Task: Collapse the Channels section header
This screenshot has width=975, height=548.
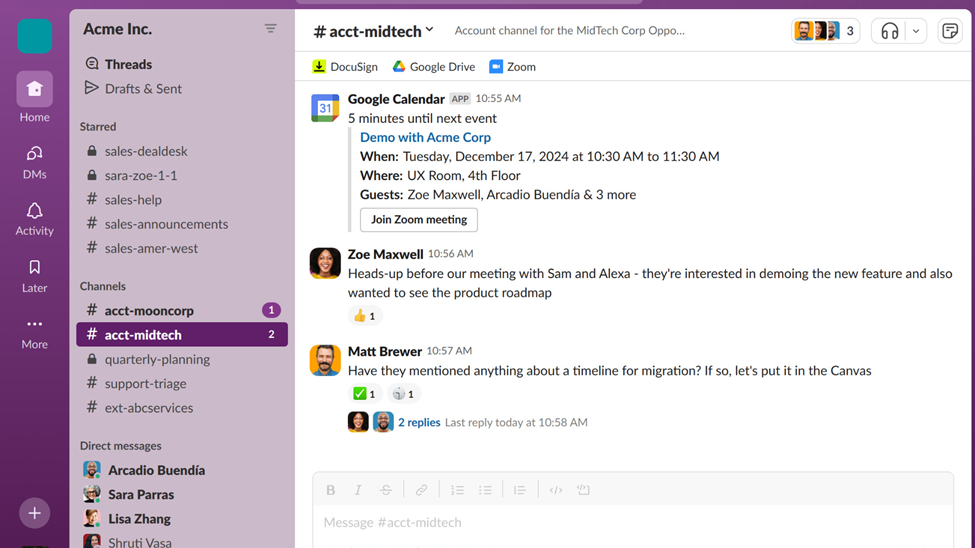Action: click(103, 286)
